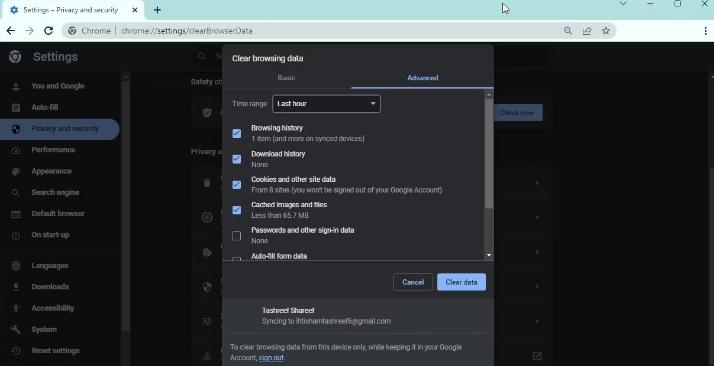The height and width of the screenshot is (366, 714).
Task: Uncheck Download history checkbox
Action: (x=236, y=159)
